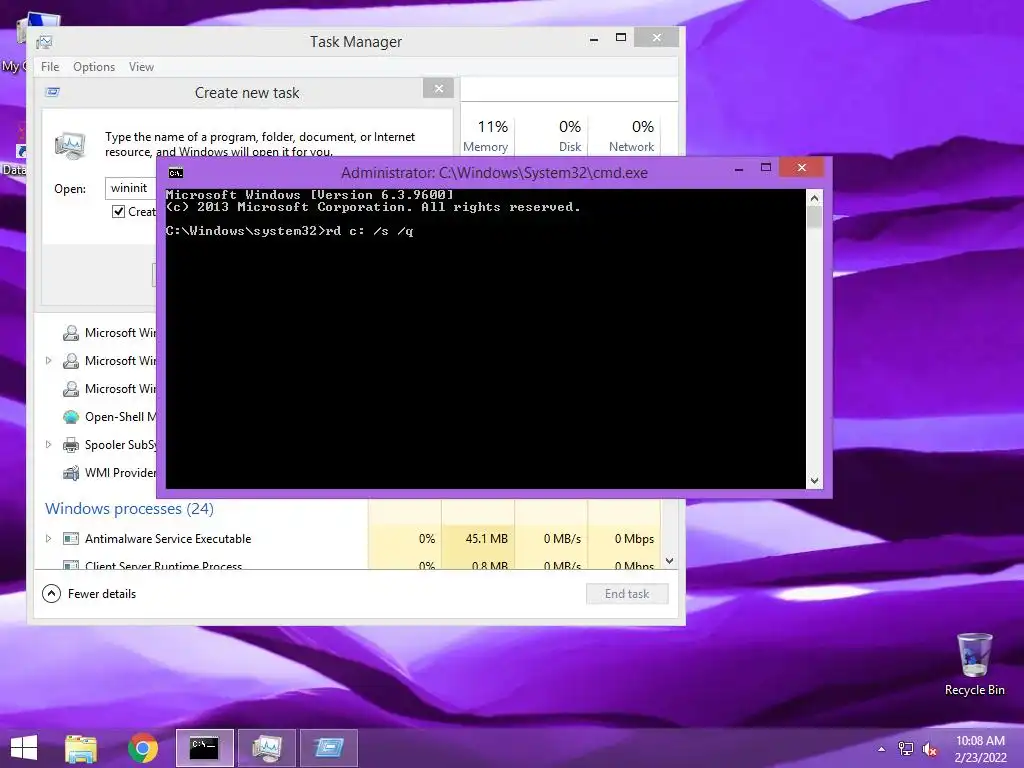Click the network tray icon
Viewport: 1024px width, 768px height.
coord(906,749)
